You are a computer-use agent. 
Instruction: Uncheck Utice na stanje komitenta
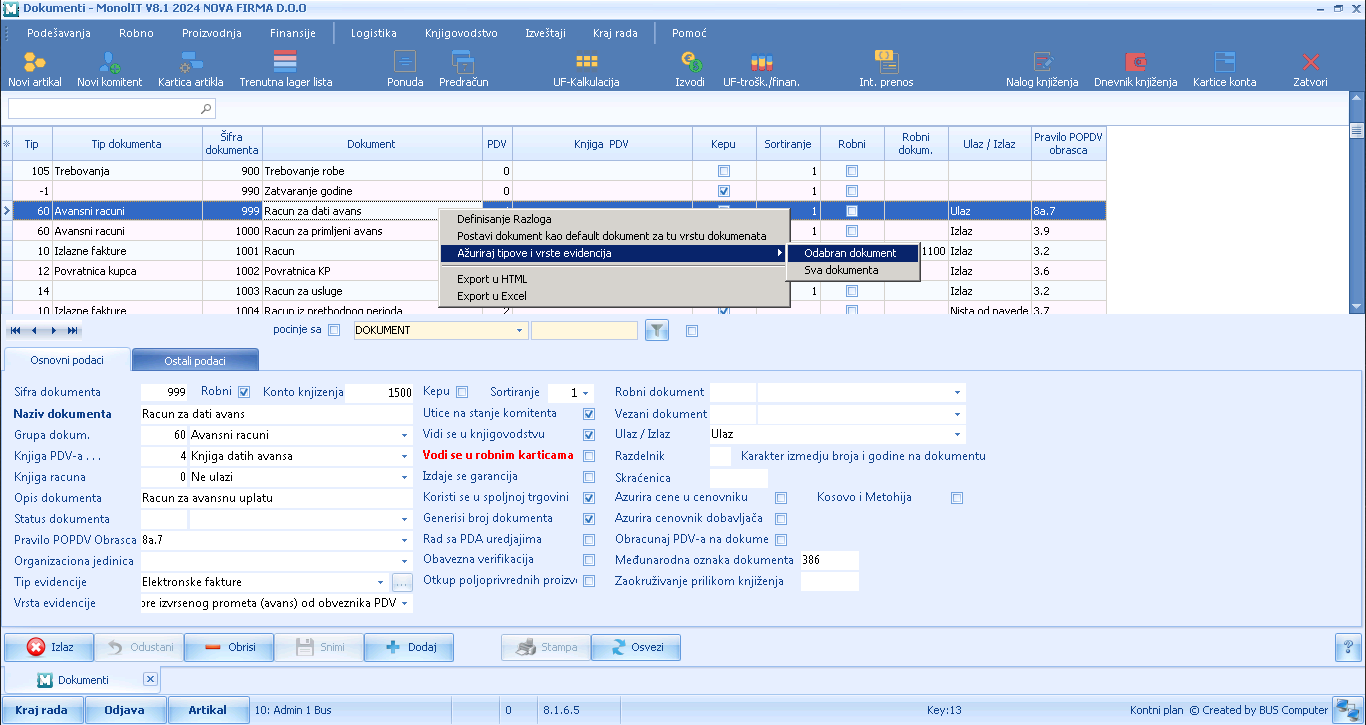pyautogui.click(x=589, y=414)
